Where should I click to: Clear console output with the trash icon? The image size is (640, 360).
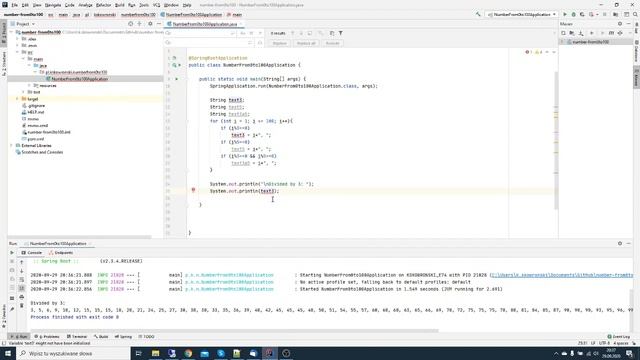click(22, 306)
